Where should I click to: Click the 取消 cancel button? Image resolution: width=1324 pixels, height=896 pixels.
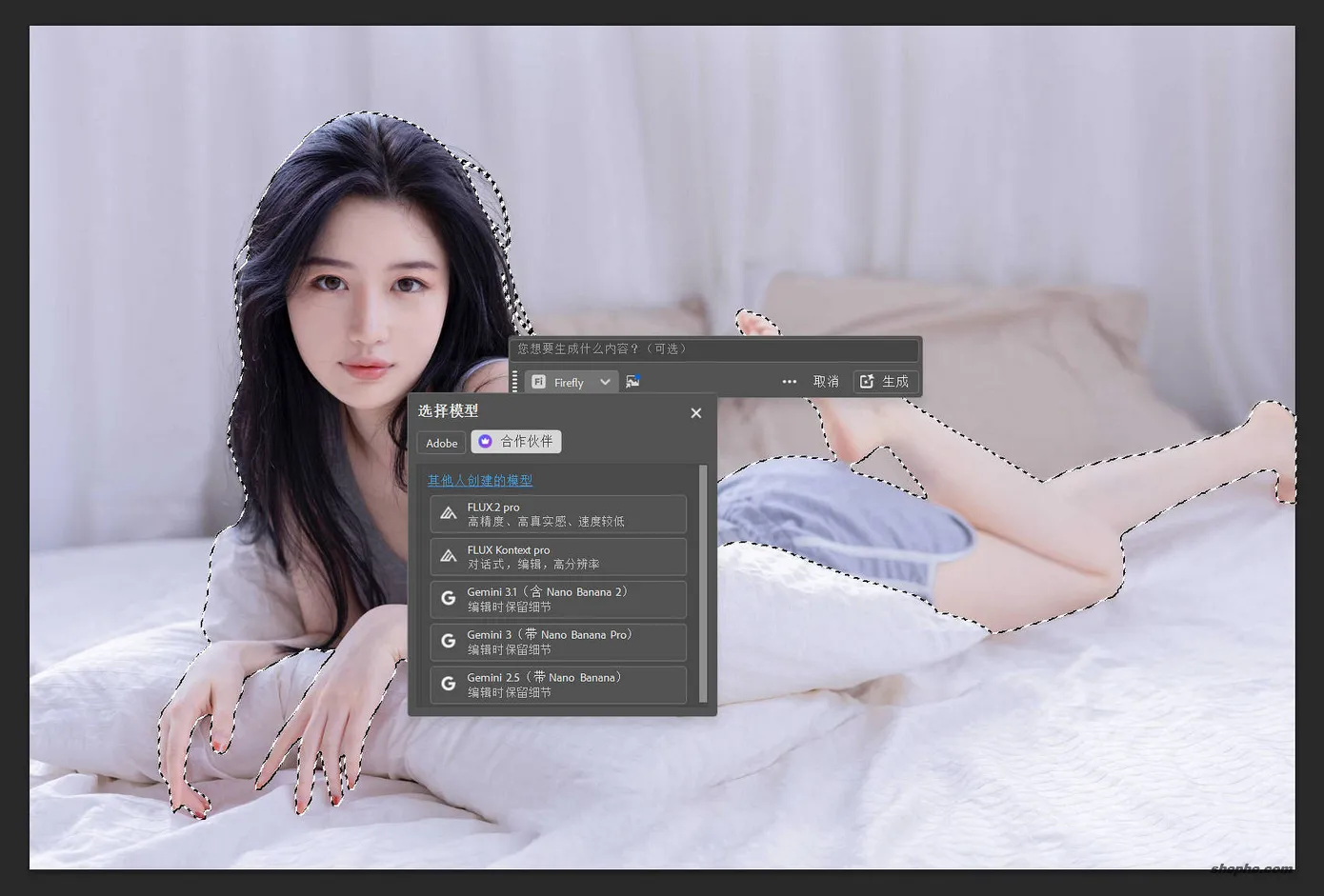826,382
